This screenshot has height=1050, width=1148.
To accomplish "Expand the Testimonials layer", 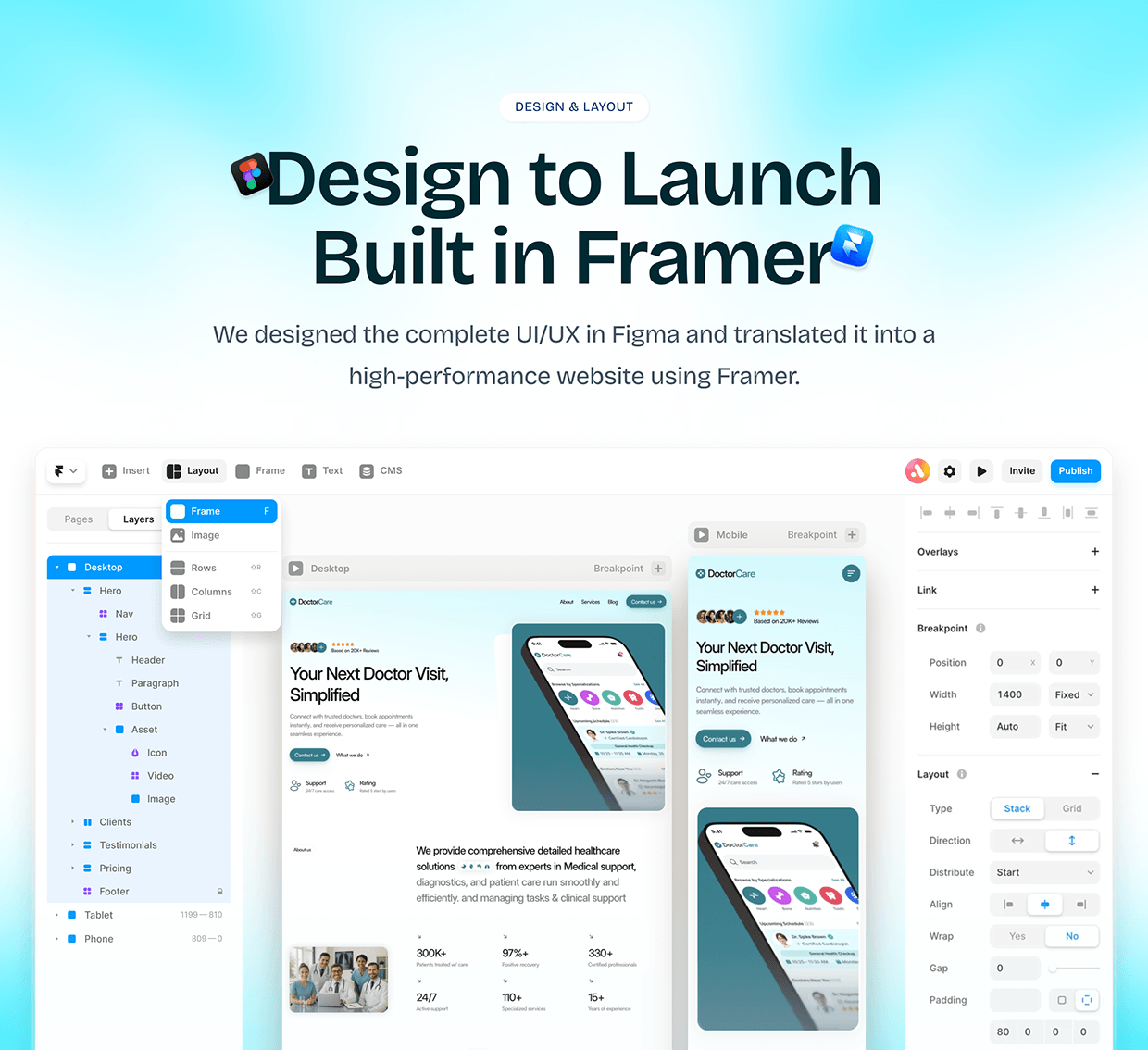I will 73,845.
